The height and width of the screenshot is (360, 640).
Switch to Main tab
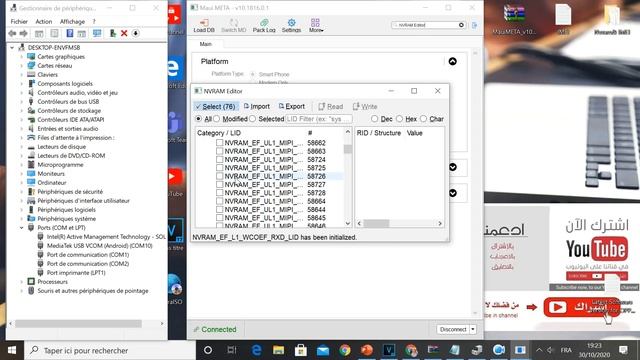click(x=206, y=44)
